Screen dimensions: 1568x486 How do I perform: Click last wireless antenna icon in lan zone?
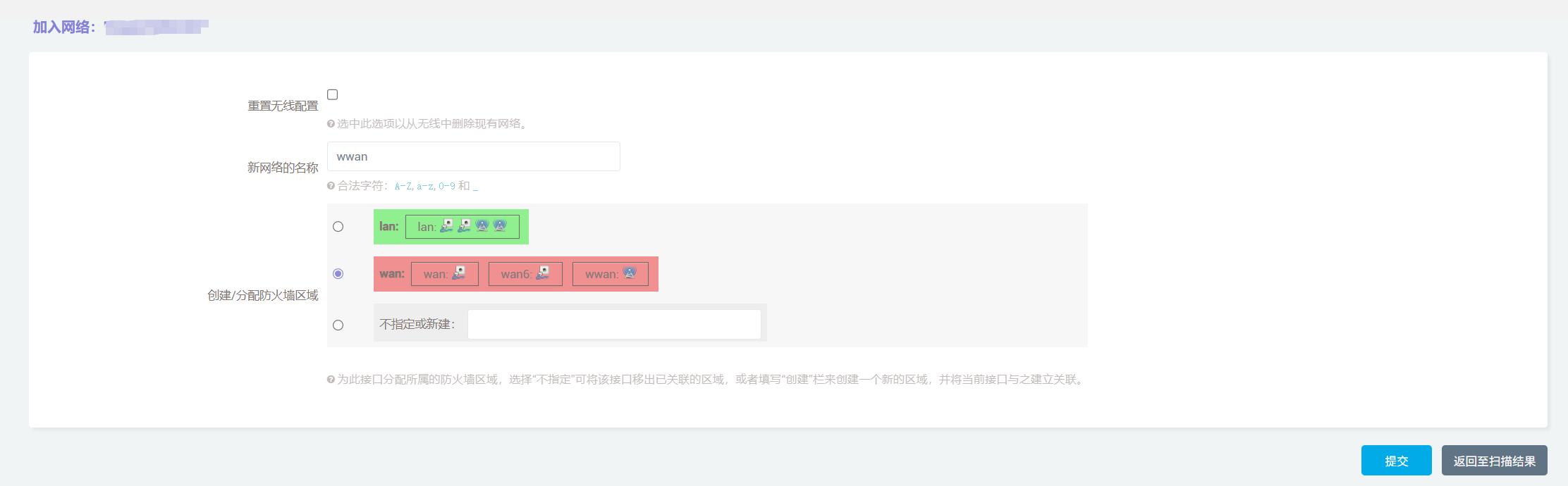(500, 226)
